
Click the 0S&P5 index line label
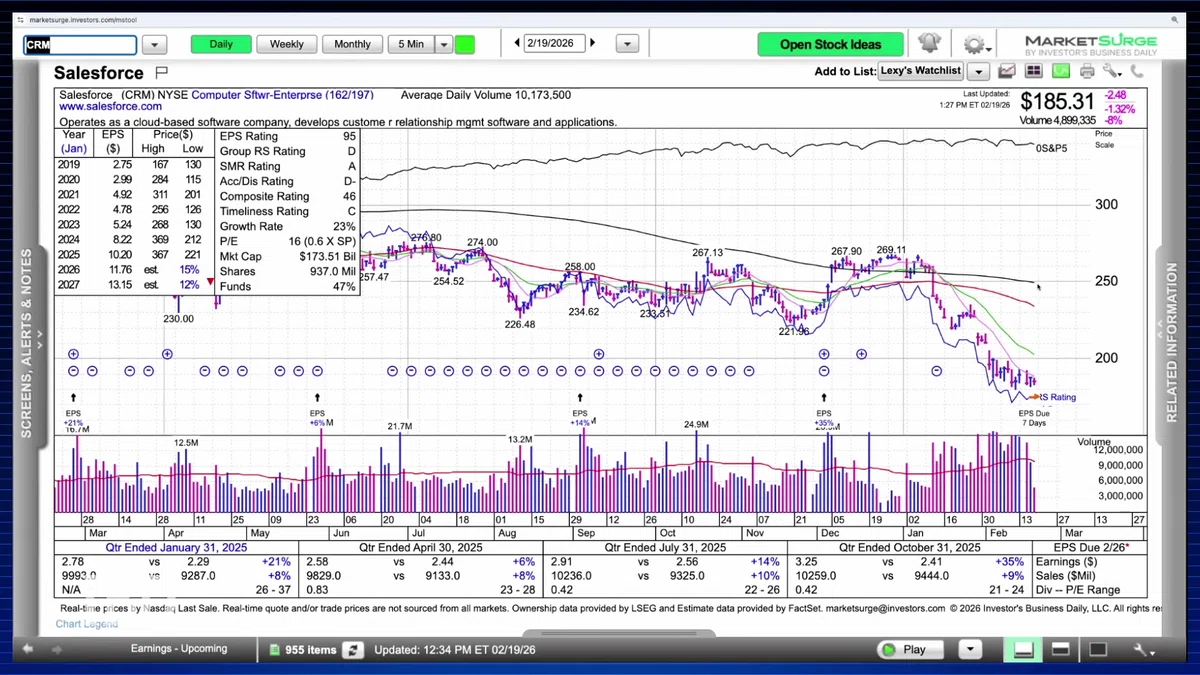click(1051, 148)
